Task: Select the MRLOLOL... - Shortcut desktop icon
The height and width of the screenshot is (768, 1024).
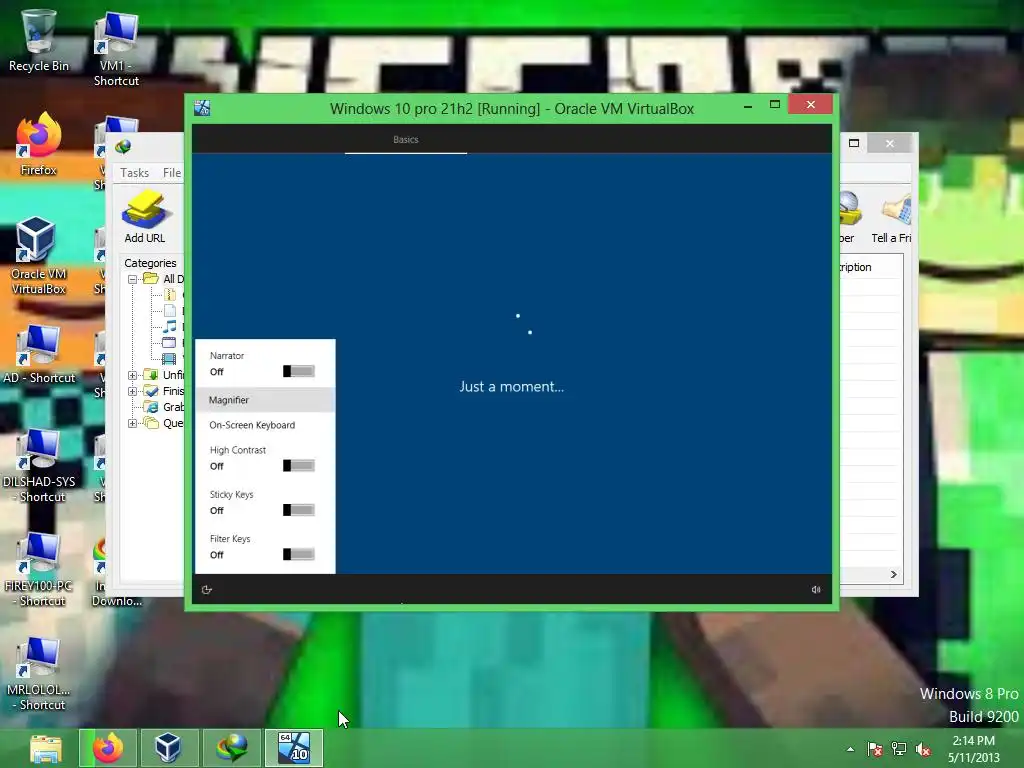Action: click(x=39, y=674)
